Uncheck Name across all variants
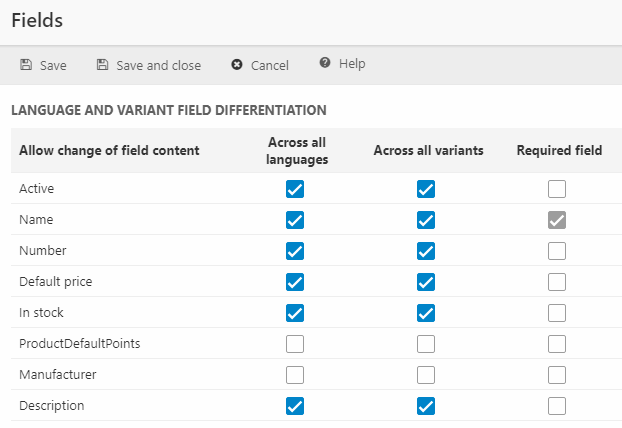 (x=426, y=220)
